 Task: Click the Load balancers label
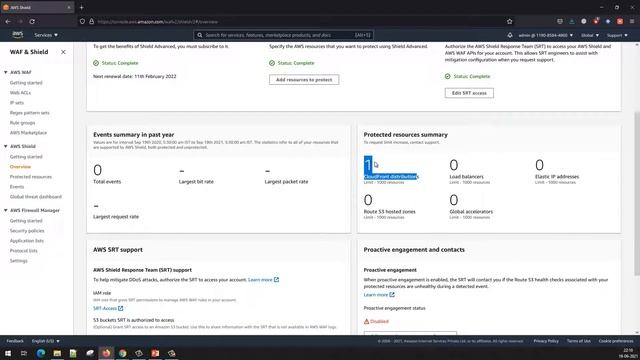click(466, 177)
